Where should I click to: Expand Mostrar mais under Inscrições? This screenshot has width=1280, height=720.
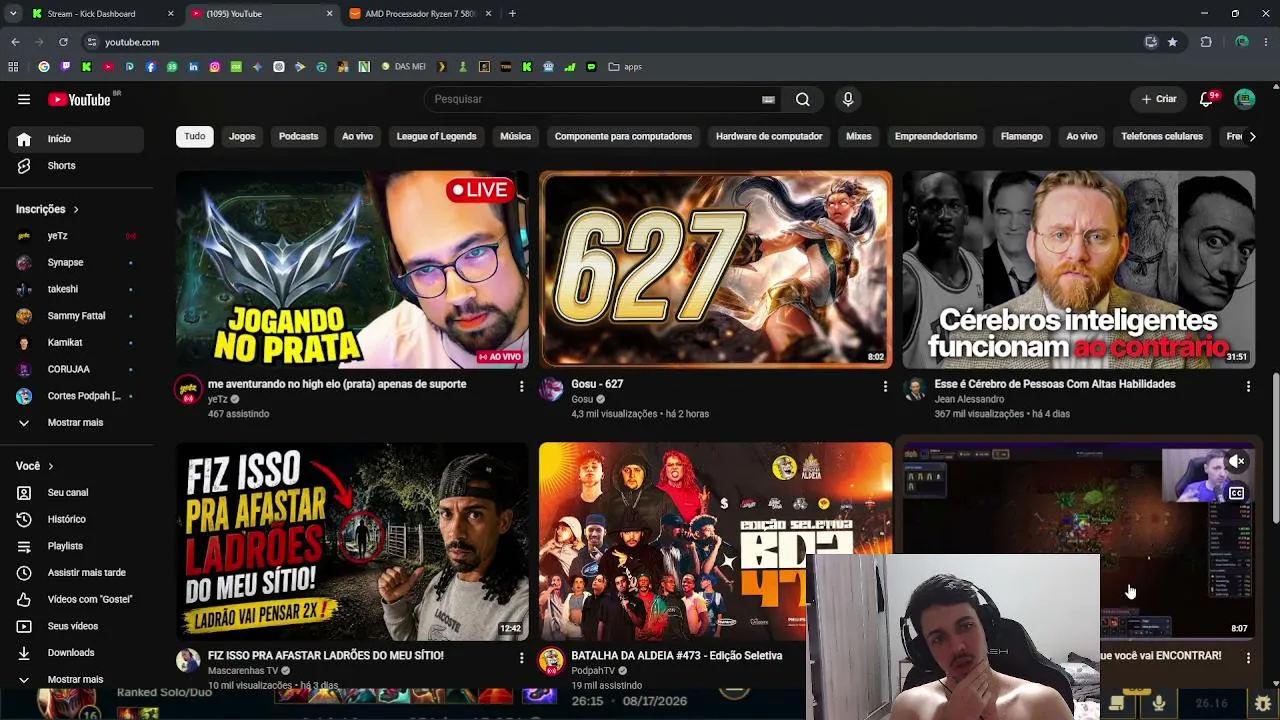(x=76, y=422)
